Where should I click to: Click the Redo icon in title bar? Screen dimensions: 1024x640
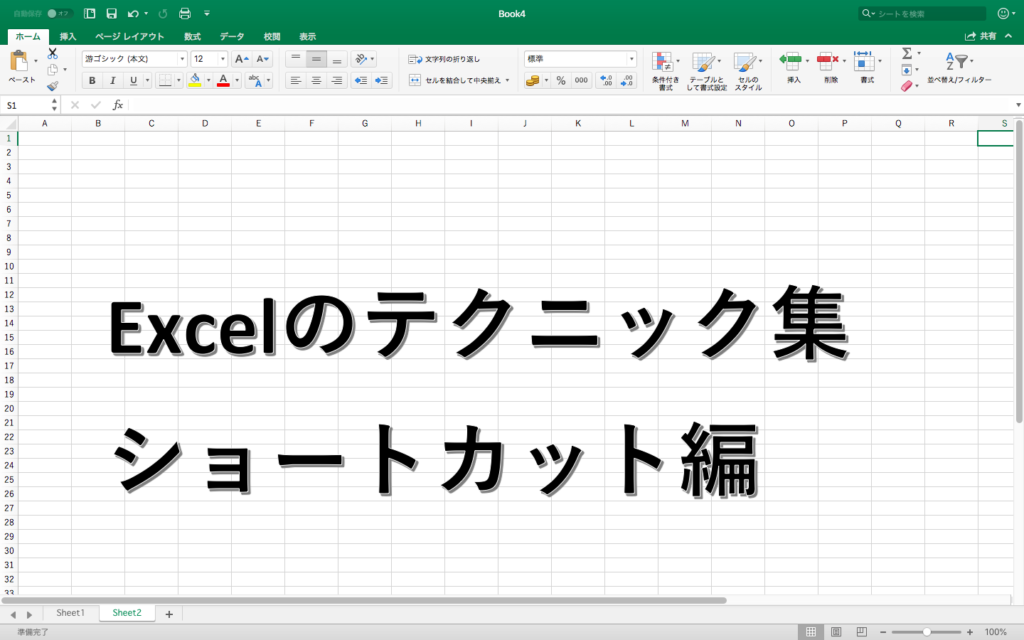pos(163,14)
